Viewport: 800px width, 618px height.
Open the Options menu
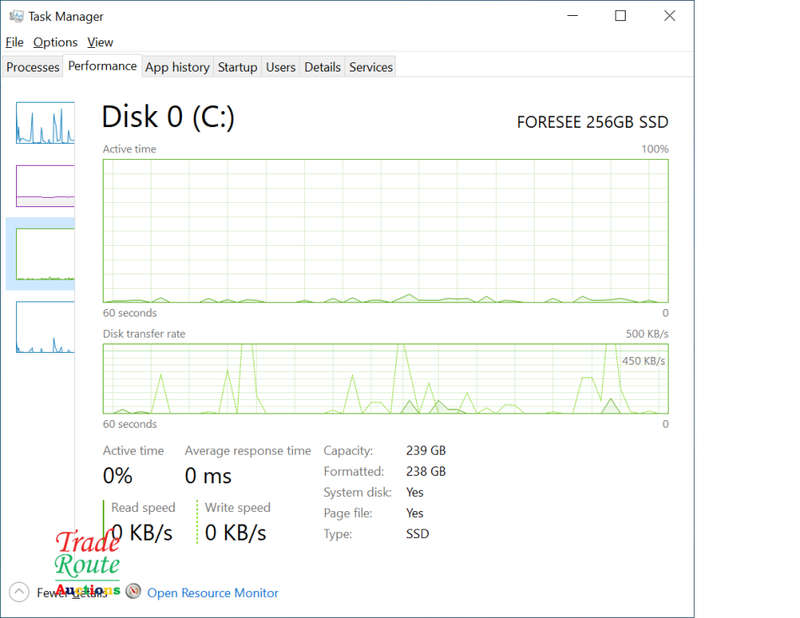coord(55,42)
